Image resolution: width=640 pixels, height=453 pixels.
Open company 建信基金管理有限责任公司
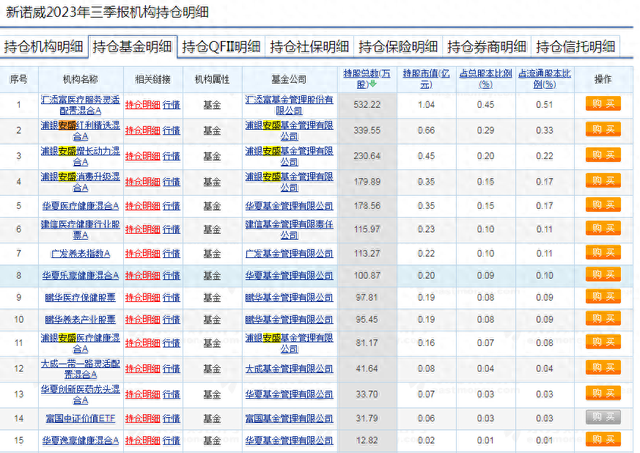pos(289,229)
